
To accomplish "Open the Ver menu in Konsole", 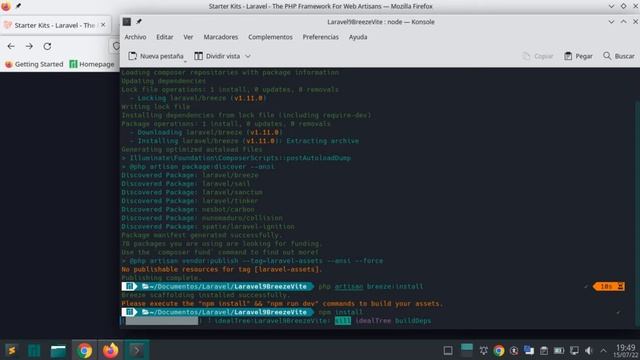I will tap(188, 37).
